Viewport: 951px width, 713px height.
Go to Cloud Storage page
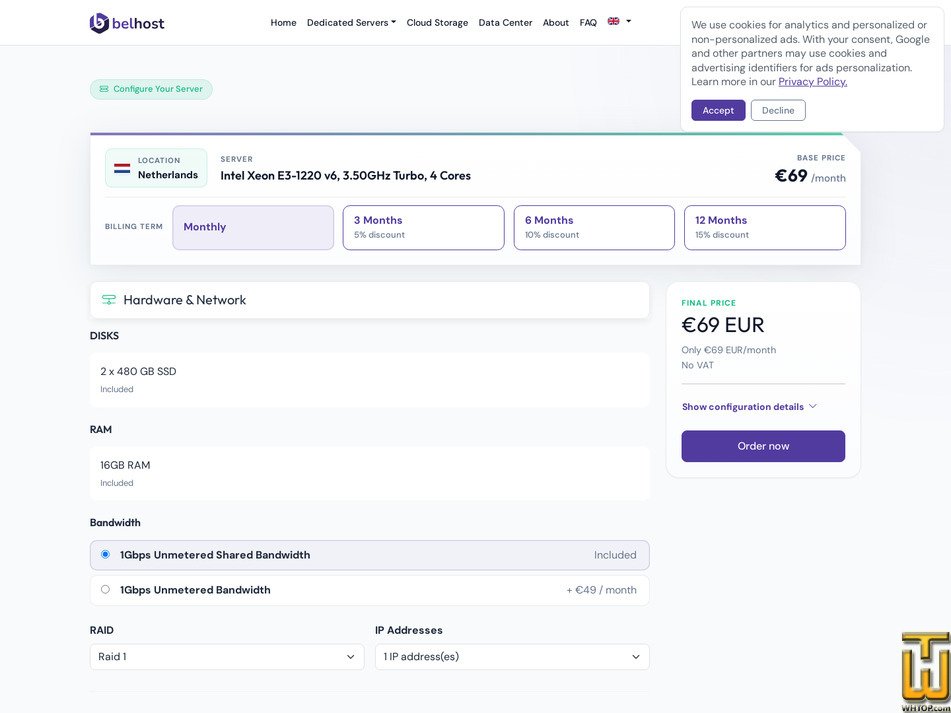437,22
